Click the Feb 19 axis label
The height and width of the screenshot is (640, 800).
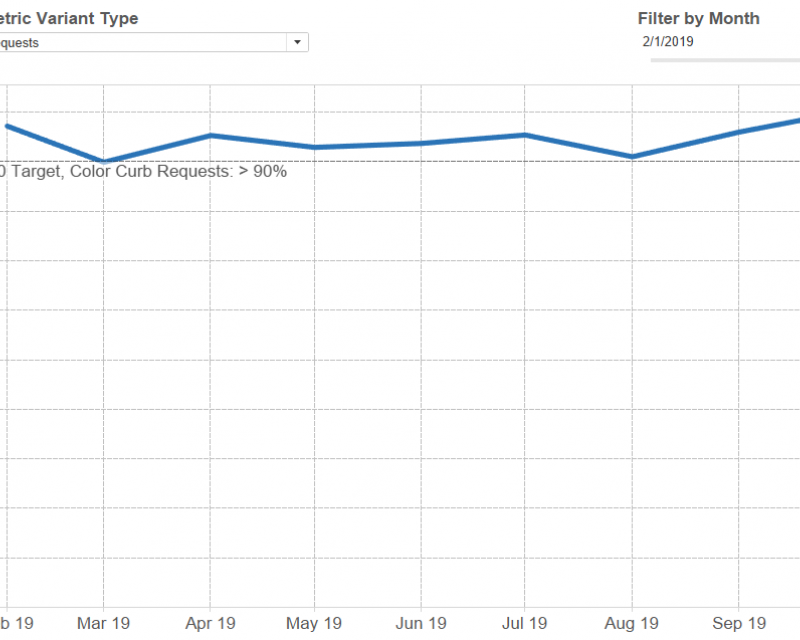[x=10, y=623]
